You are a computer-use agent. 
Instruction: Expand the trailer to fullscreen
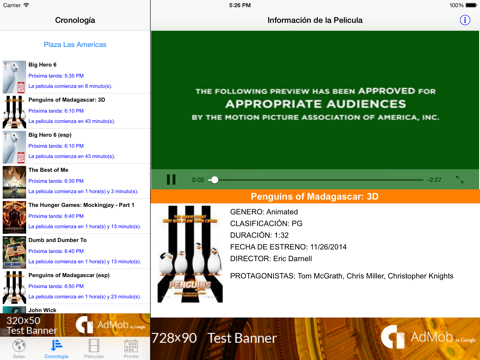pos(460,180)
